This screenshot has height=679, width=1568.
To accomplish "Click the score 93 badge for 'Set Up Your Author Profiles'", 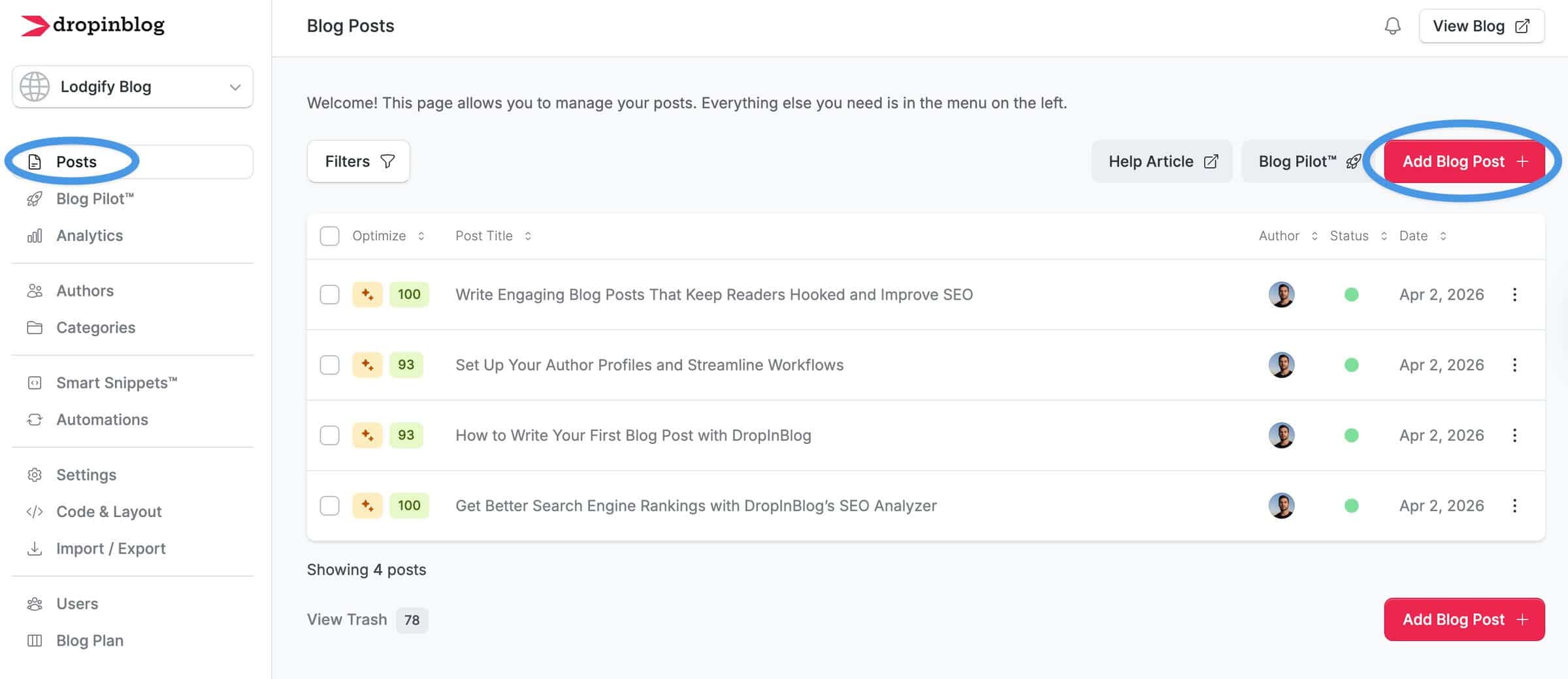I will pyautogui.click(x=406, y=365).
